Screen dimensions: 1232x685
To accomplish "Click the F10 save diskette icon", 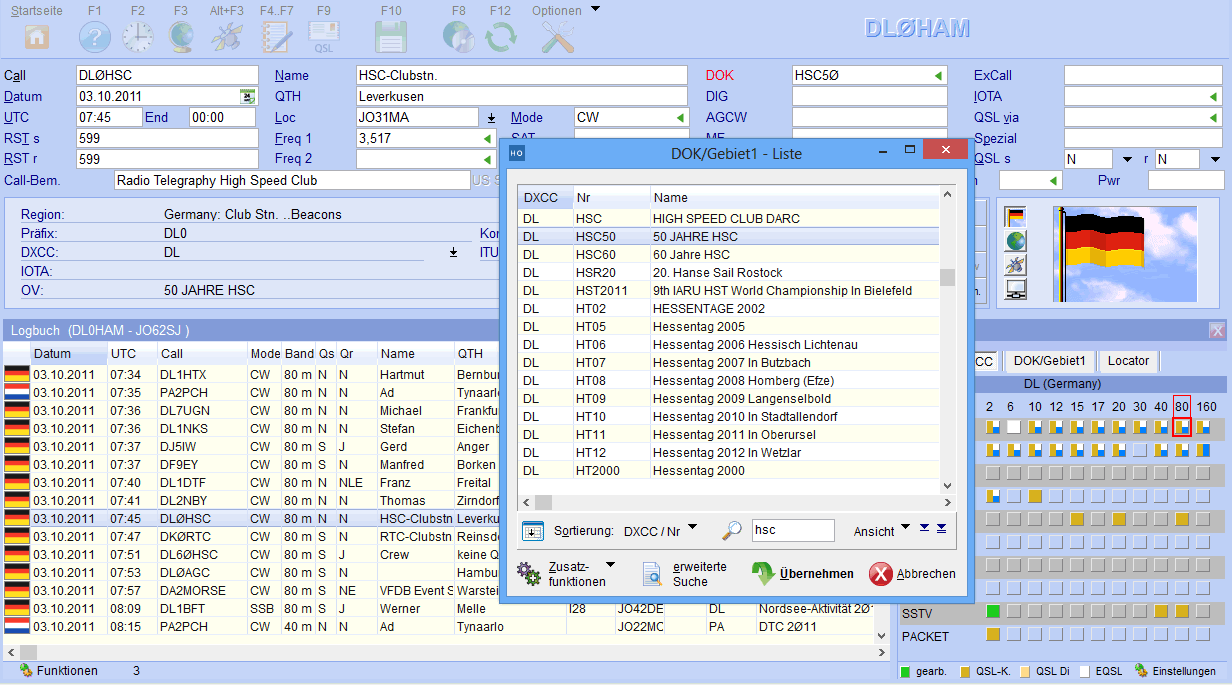I will (x=390, y=37).
